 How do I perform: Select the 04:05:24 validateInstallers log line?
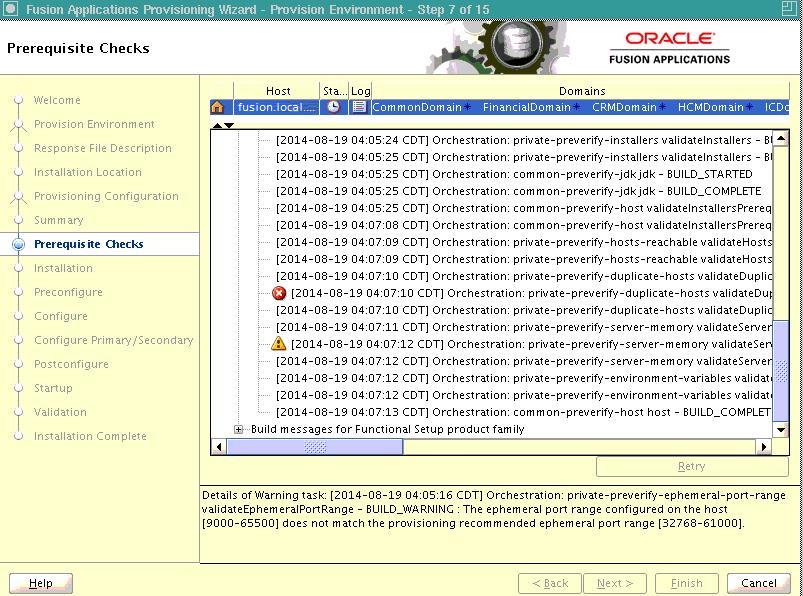coord(524,140)
